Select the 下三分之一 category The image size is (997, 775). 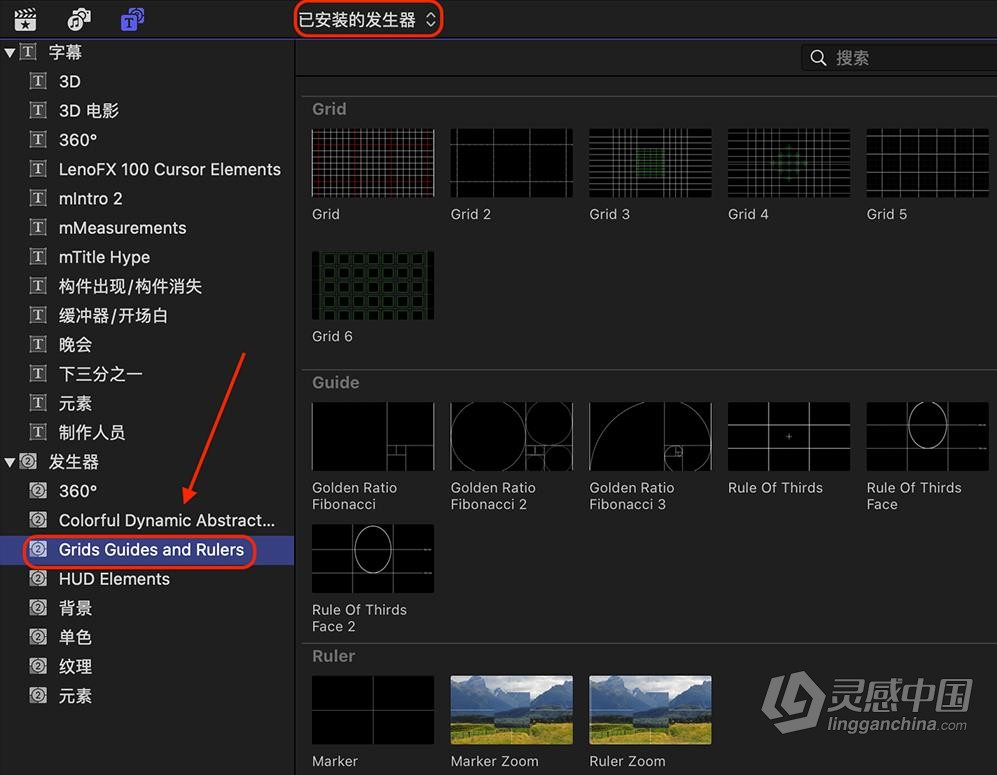(x=100, y=374)
